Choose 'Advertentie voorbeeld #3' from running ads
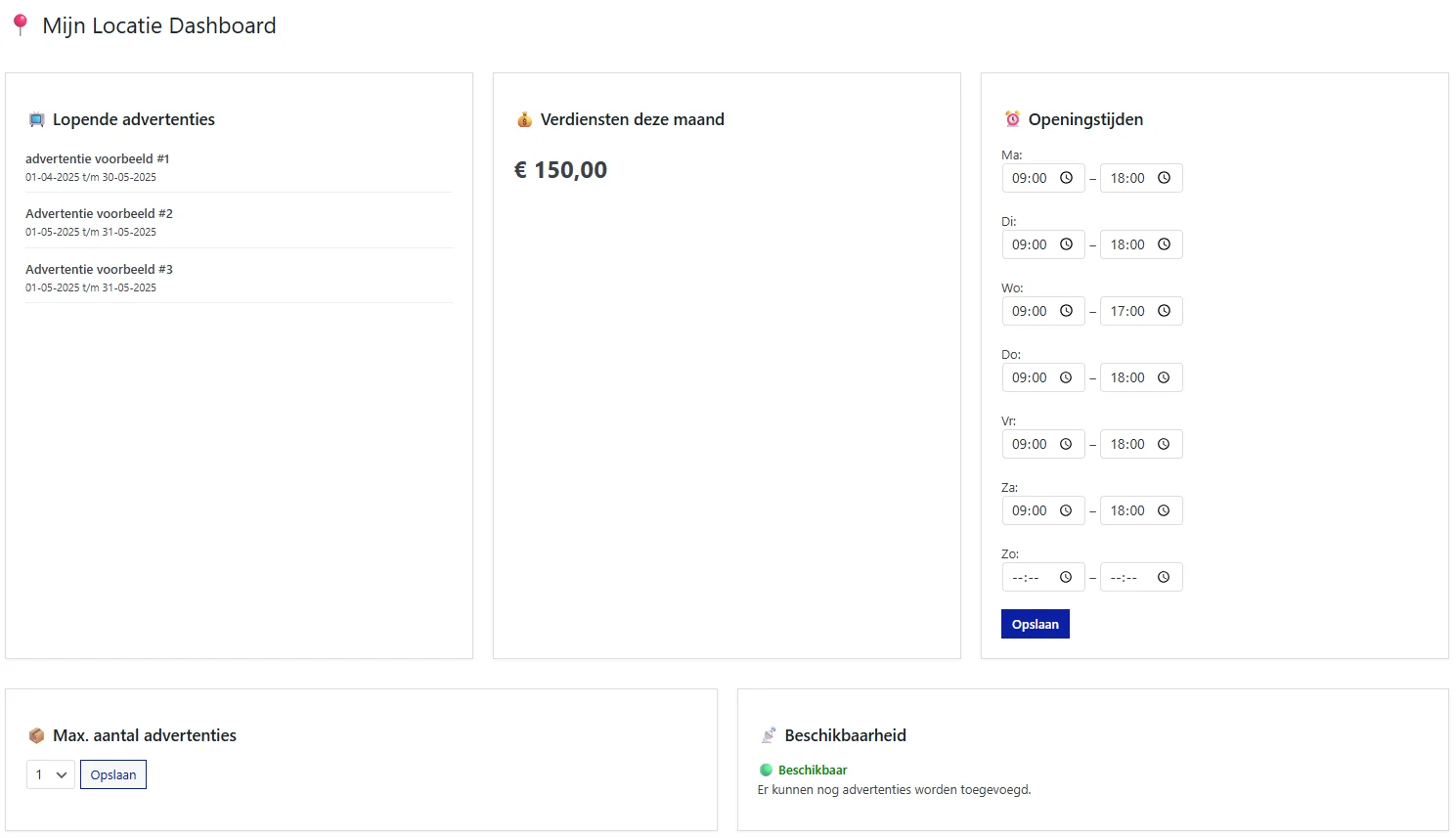 pos(99,269)
